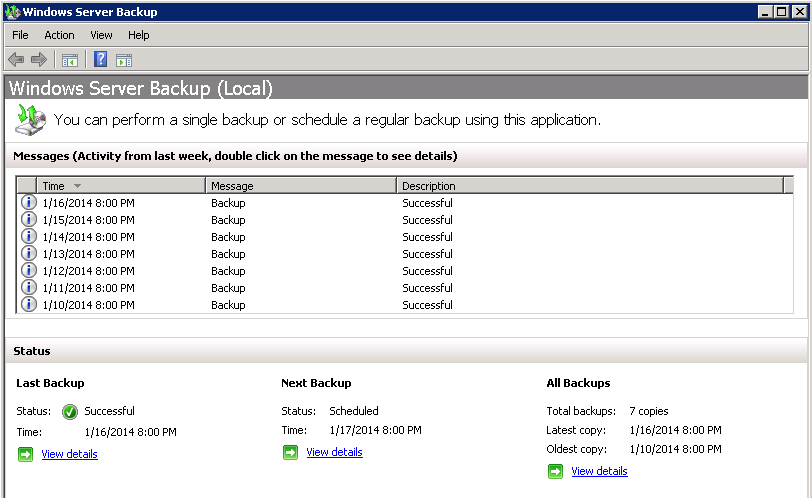Click 'Successful' status text under Last Backup
Image resolution: width=812 pixels, height=498 pixels.
pyautogui.click(x=109, y=411)
